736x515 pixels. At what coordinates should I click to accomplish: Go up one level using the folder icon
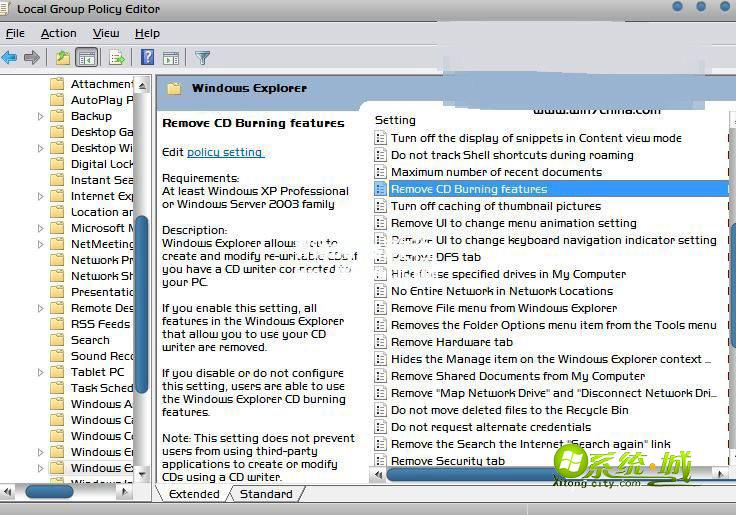(63, 58)
